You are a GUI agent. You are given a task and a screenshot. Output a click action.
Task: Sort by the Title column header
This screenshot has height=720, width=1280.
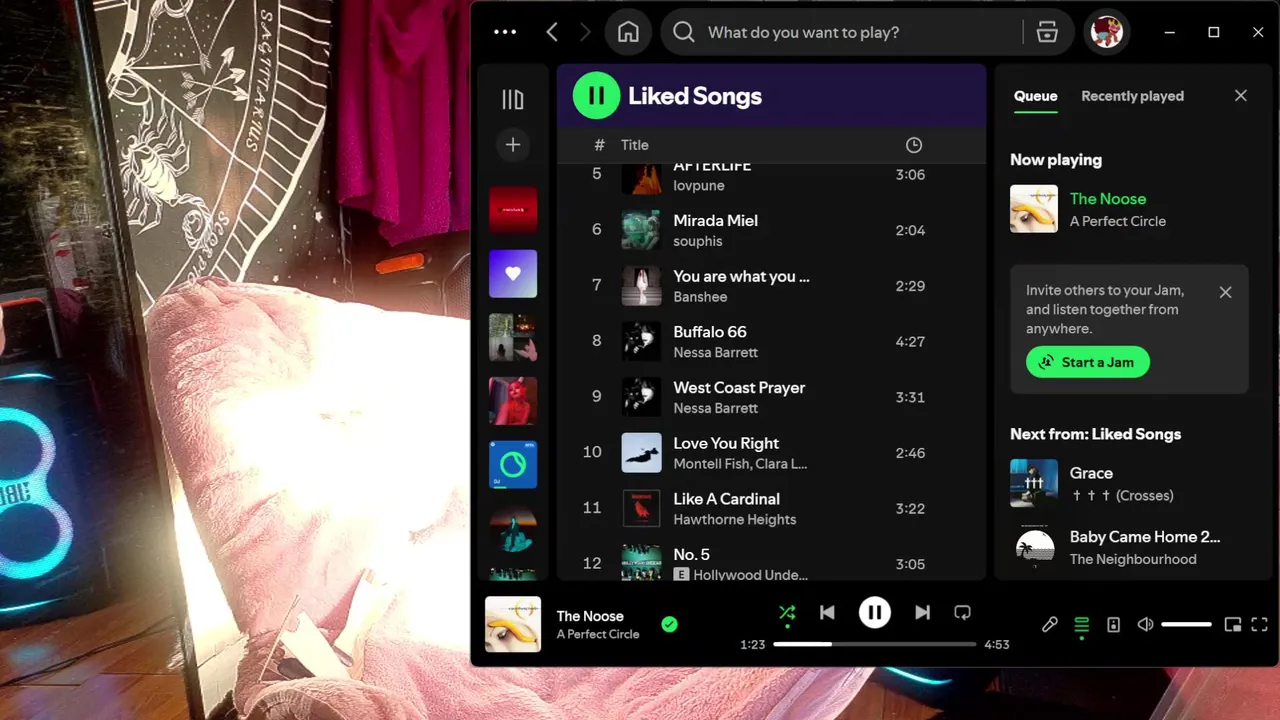(635, 145)
